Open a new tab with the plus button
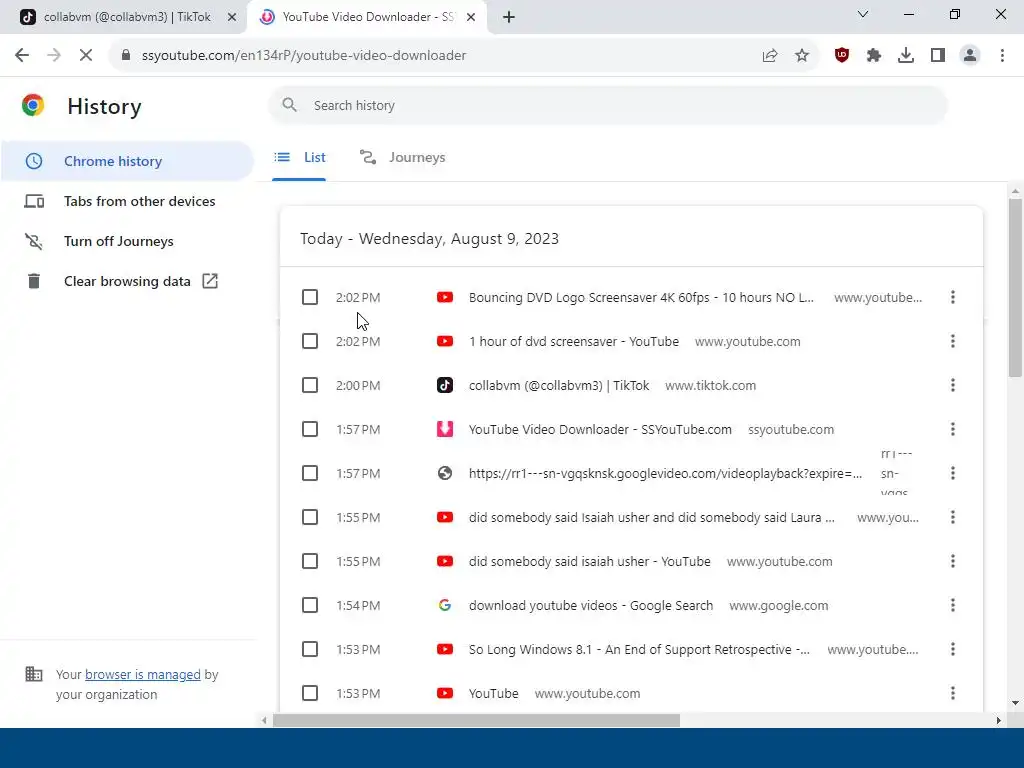Viewport: 1024px width, 768px height. [x=509, y=17]
